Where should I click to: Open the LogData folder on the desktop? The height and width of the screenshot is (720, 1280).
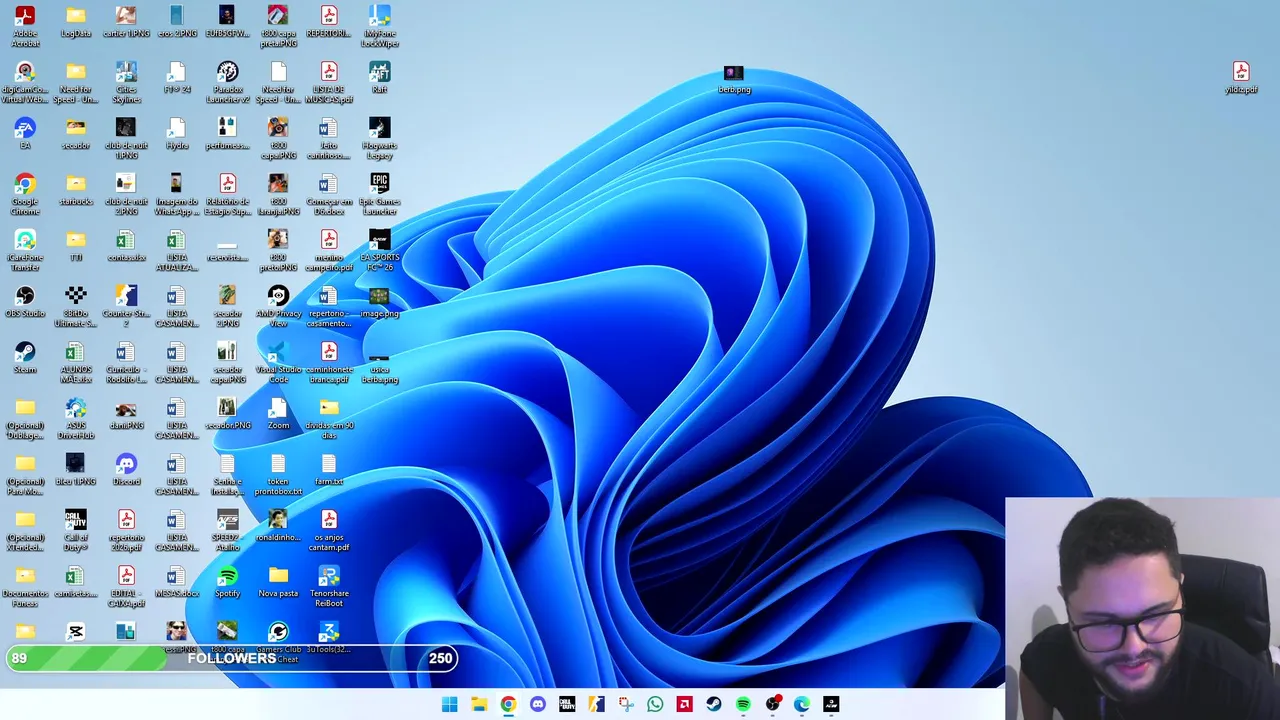[x=76, y=22]
